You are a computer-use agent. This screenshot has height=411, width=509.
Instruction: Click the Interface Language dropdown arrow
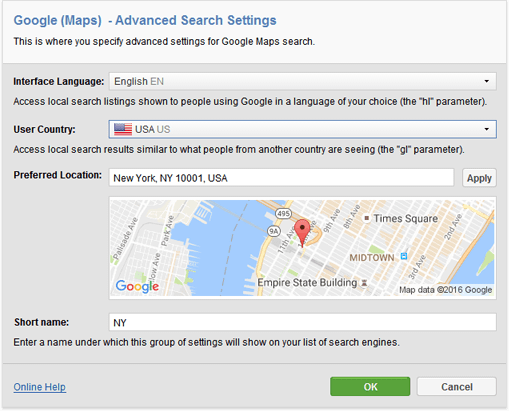[487, 81]
